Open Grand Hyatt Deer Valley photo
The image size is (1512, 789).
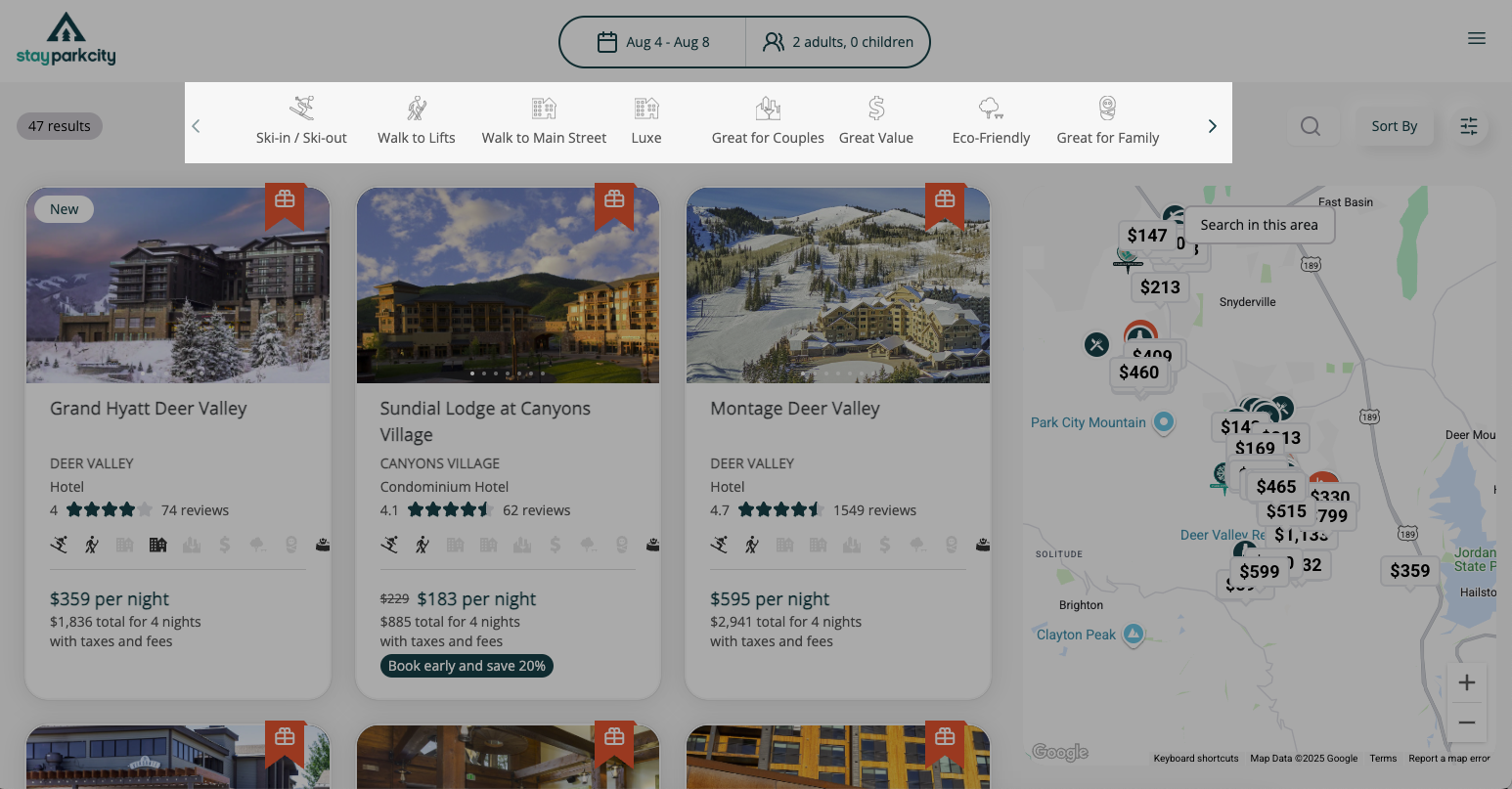[178, 285]
